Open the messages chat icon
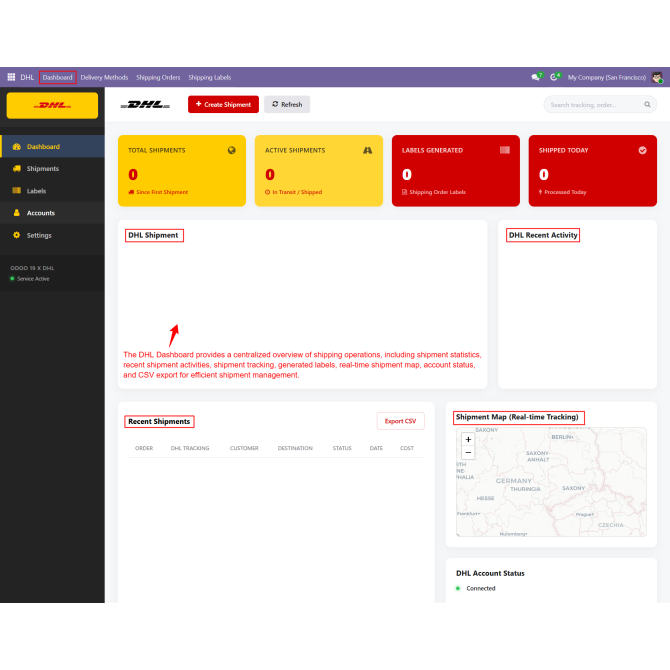670x670 pixels. click(535, 77)
